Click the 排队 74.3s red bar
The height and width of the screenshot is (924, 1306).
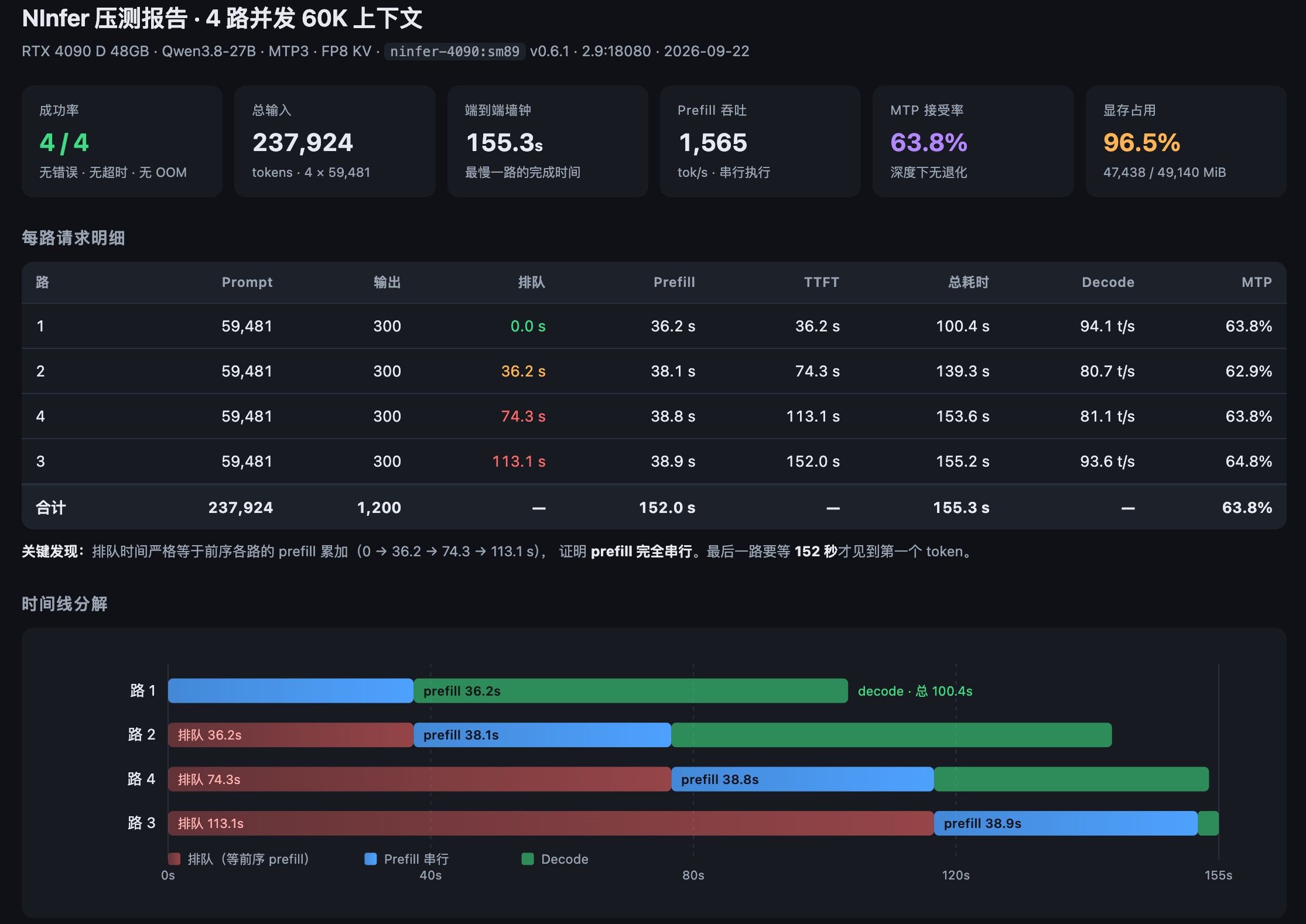click(419, 779)
